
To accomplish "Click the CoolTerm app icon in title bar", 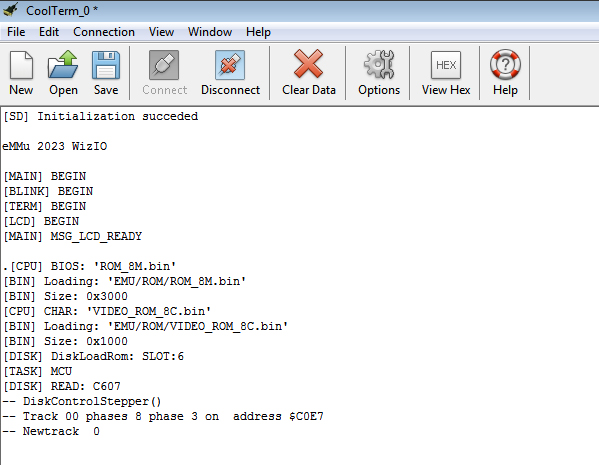I will 10,10.
